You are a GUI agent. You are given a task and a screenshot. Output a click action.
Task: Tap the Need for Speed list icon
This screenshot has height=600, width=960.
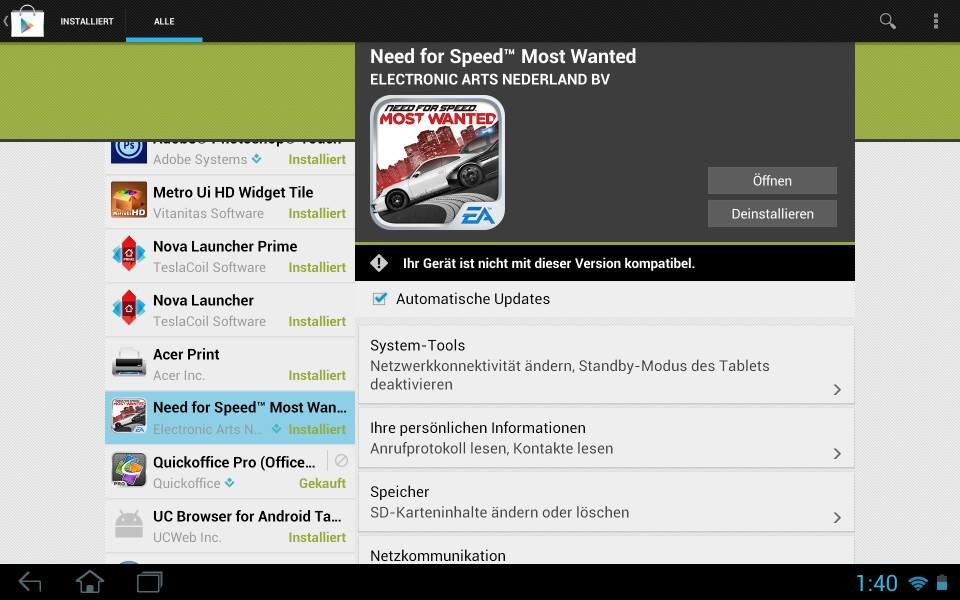tap(129, 416)
